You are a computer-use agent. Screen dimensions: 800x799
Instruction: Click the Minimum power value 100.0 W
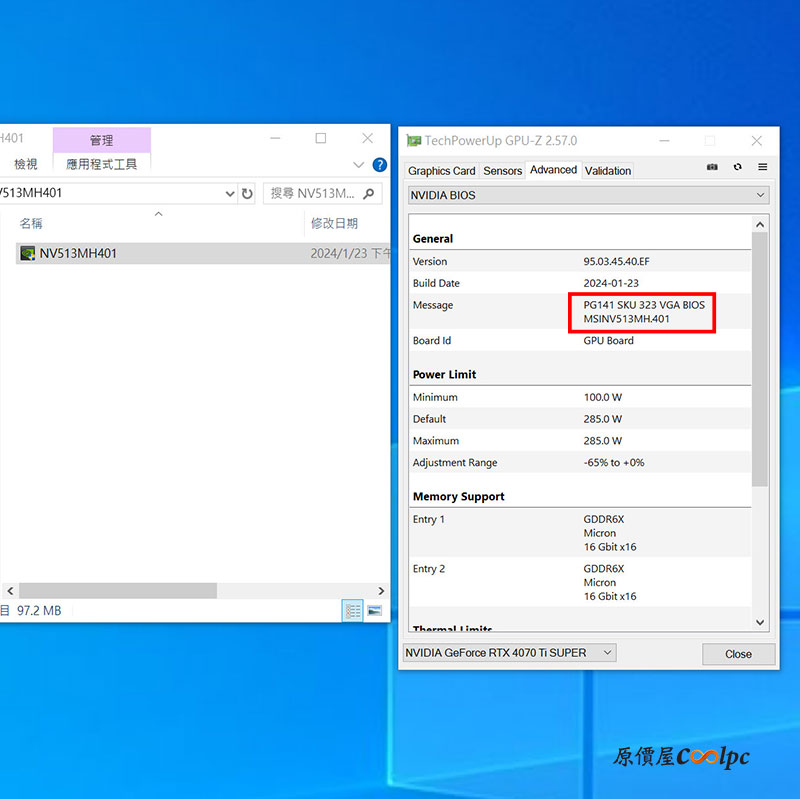click(x=603, y=397)
